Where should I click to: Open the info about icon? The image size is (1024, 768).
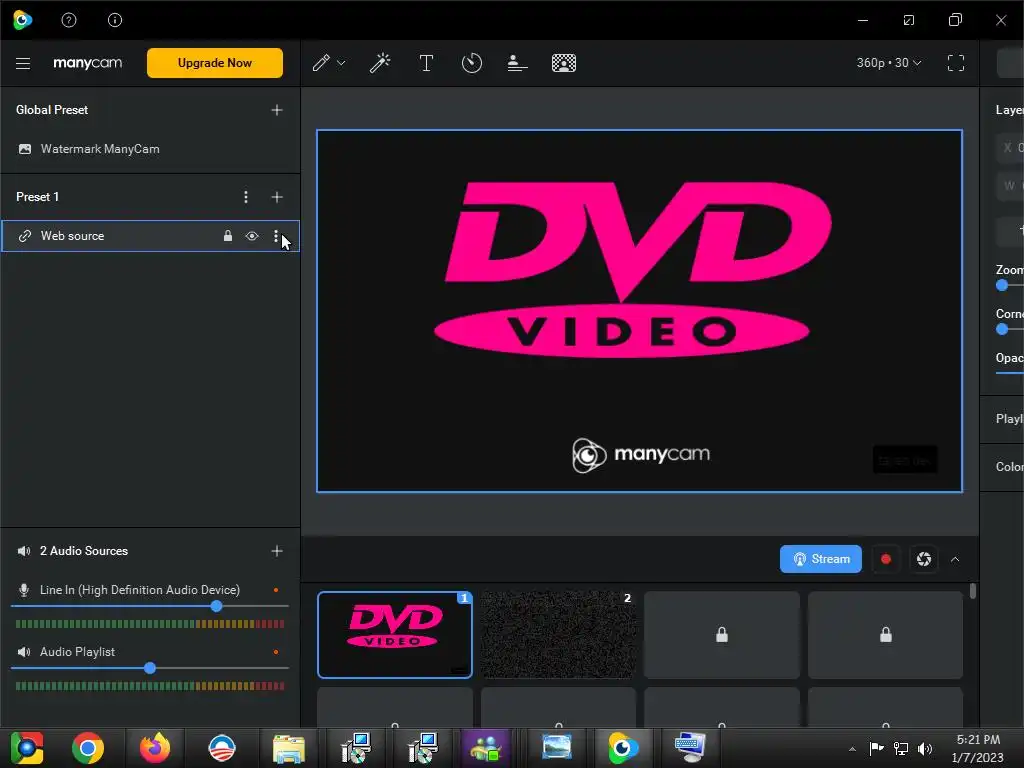click(x=115, y=20)
